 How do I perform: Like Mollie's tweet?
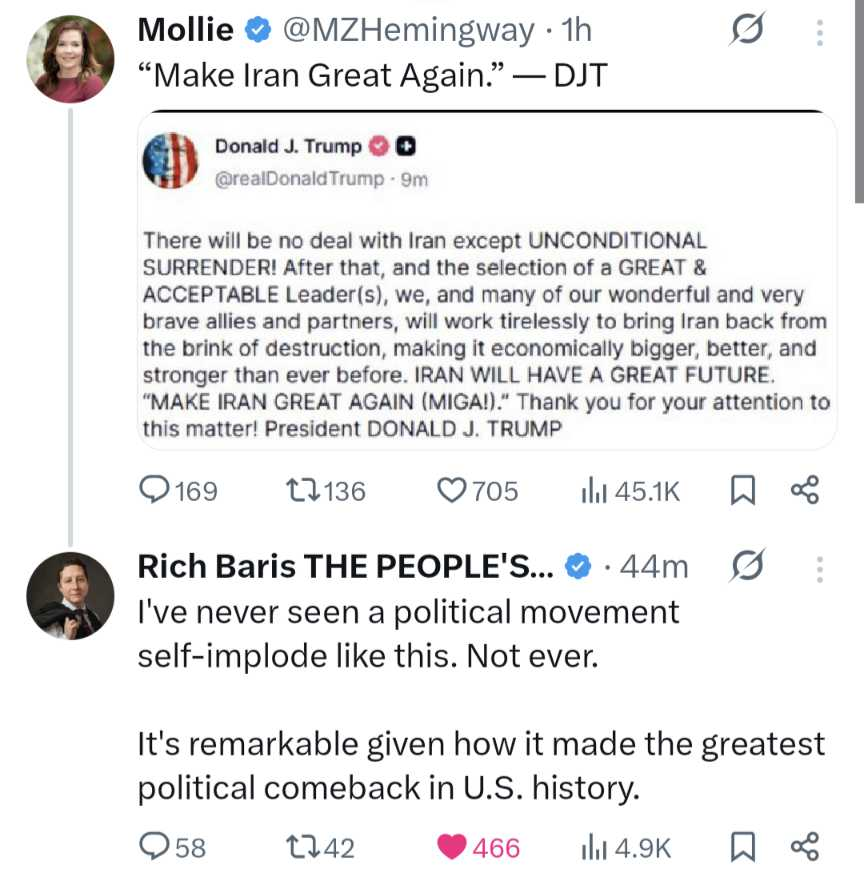point(453,490)
